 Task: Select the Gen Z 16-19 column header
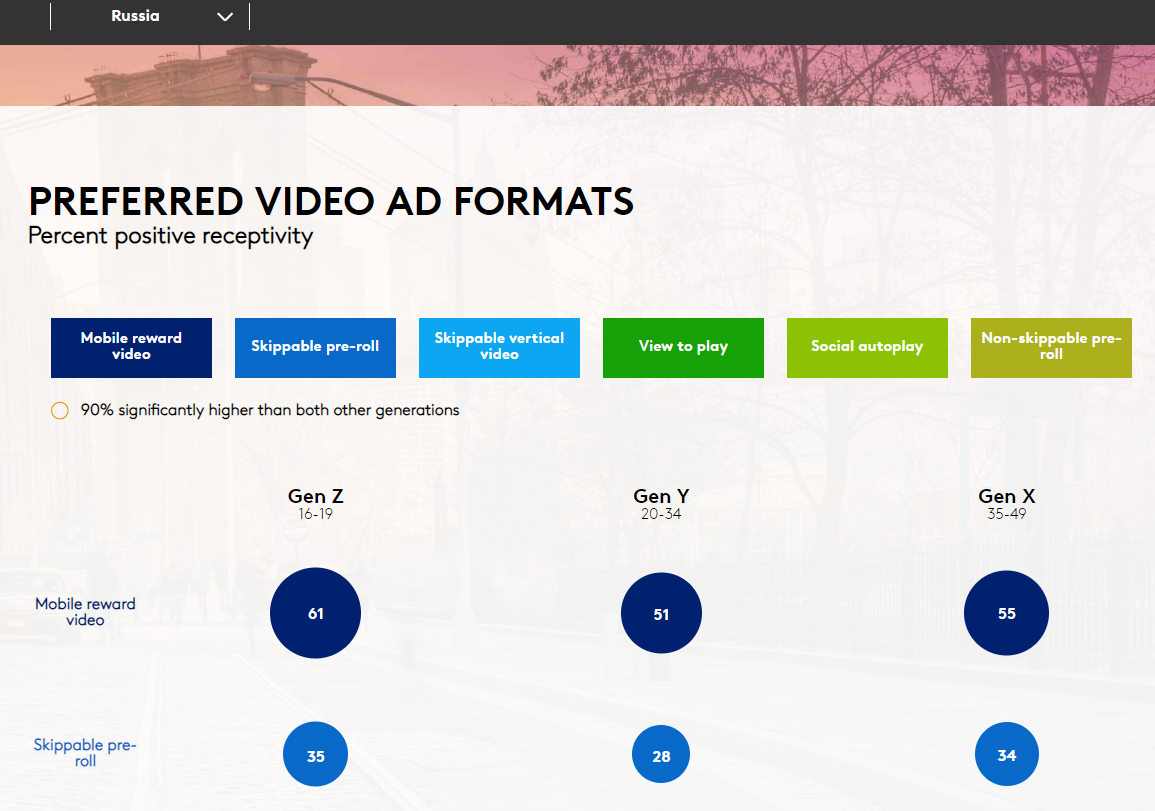[x=315, y=504]
